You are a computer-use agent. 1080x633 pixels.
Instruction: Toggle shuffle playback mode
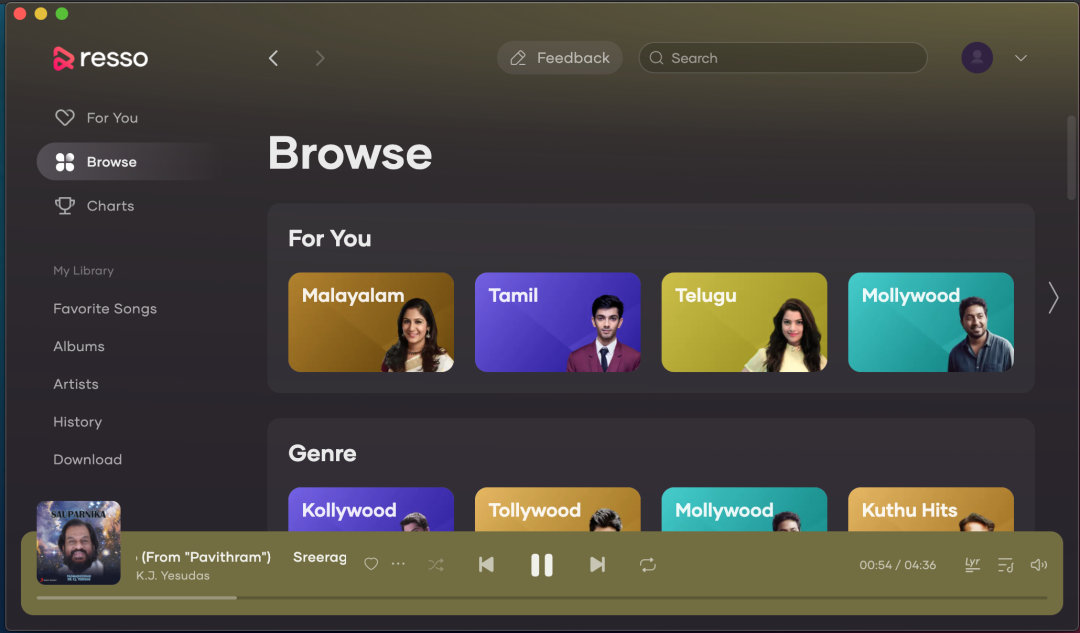click(x=436, y=565)
